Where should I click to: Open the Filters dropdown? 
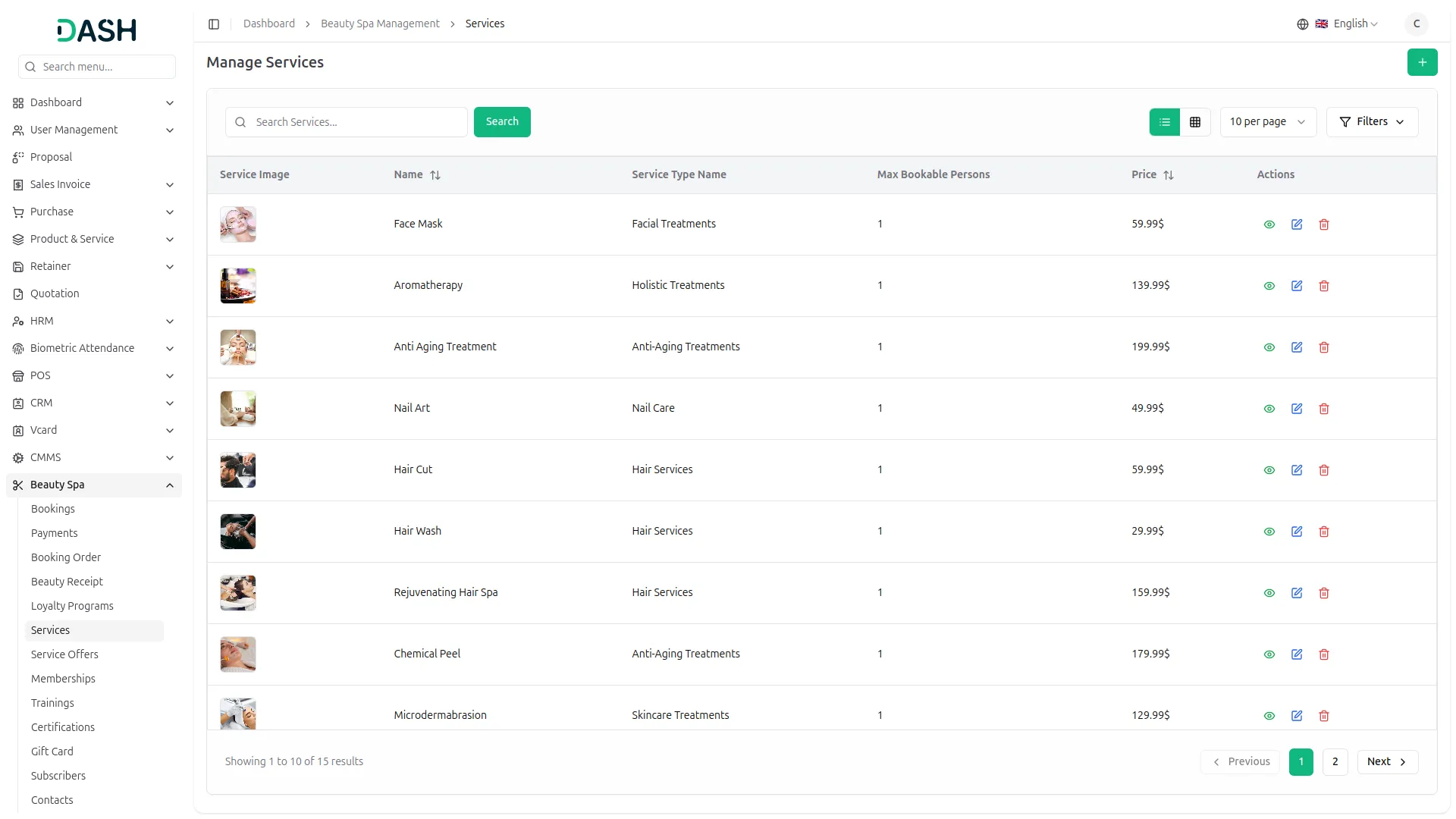click(1372, 122)
